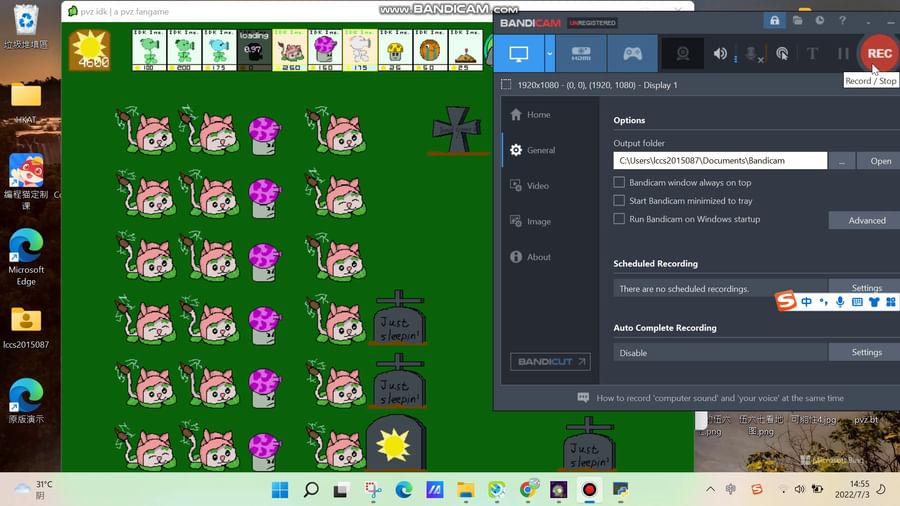Image resolution: width=900 pixels, height=506 pixels.
Task: Select the 100-cost peashooter seed card
Action: [149, 50]
